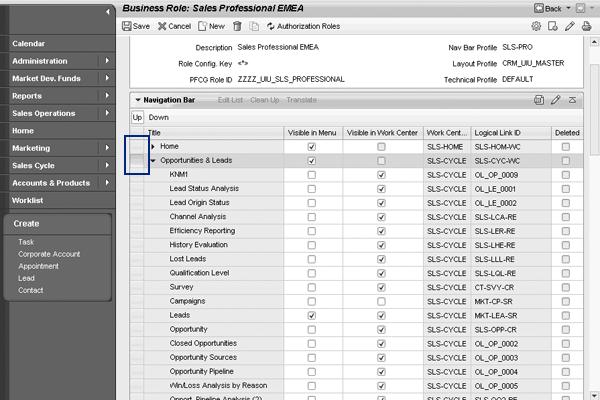
Task: Click the export icon in Navigation Bar header
Action: 539,100
